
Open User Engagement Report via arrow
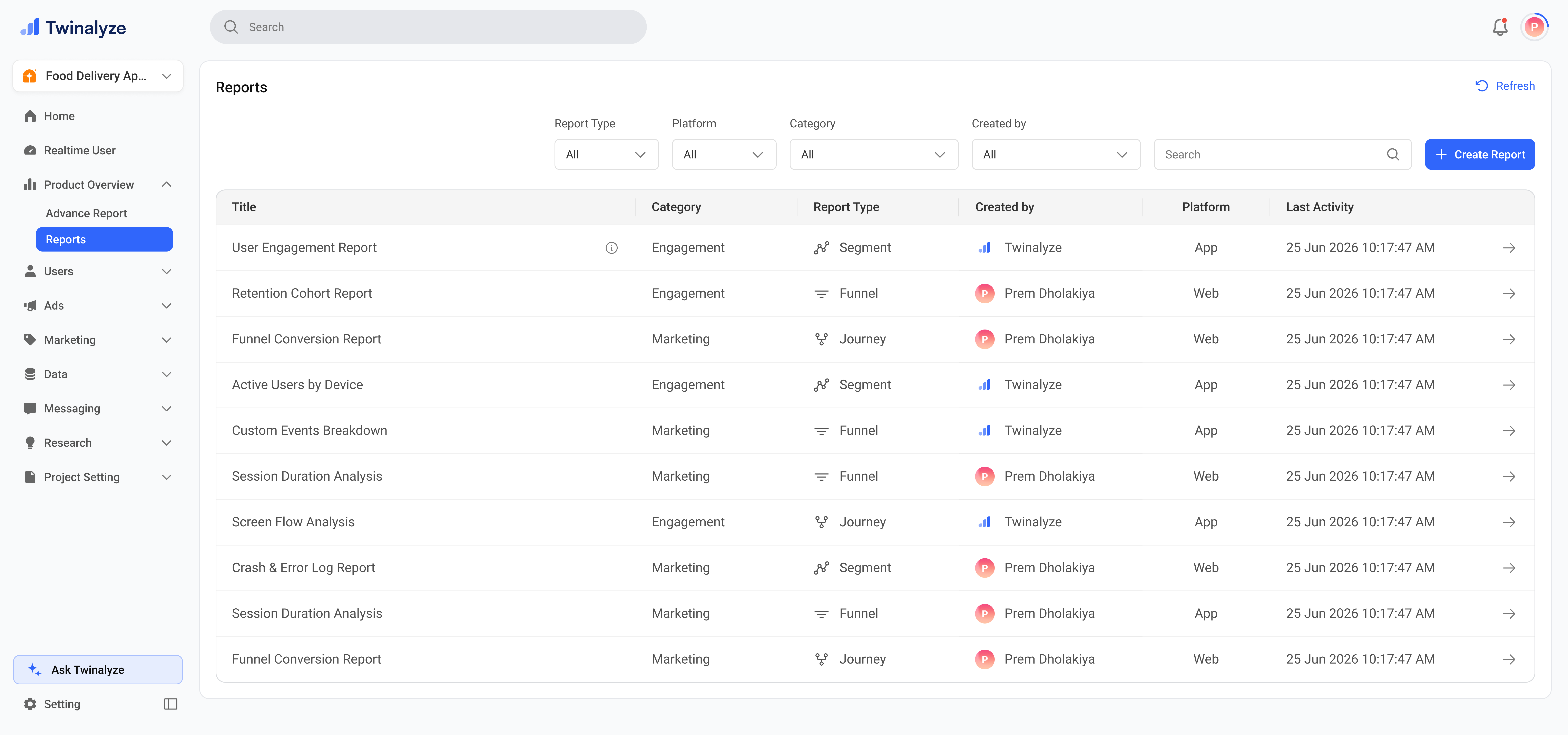coord(1509,248)
